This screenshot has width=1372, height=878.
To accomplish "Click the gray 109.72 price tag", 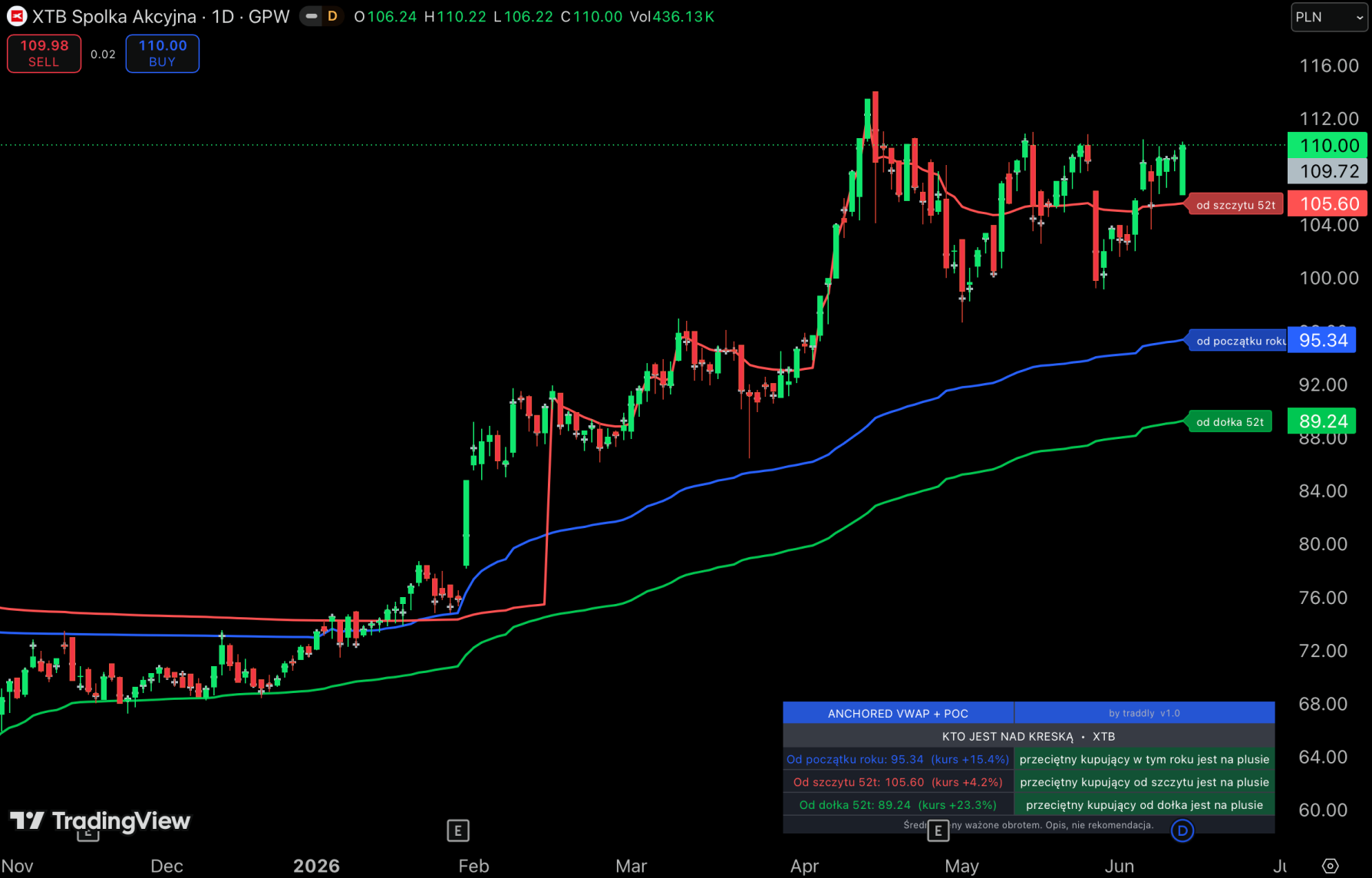I will click(x=1329, y=171).
